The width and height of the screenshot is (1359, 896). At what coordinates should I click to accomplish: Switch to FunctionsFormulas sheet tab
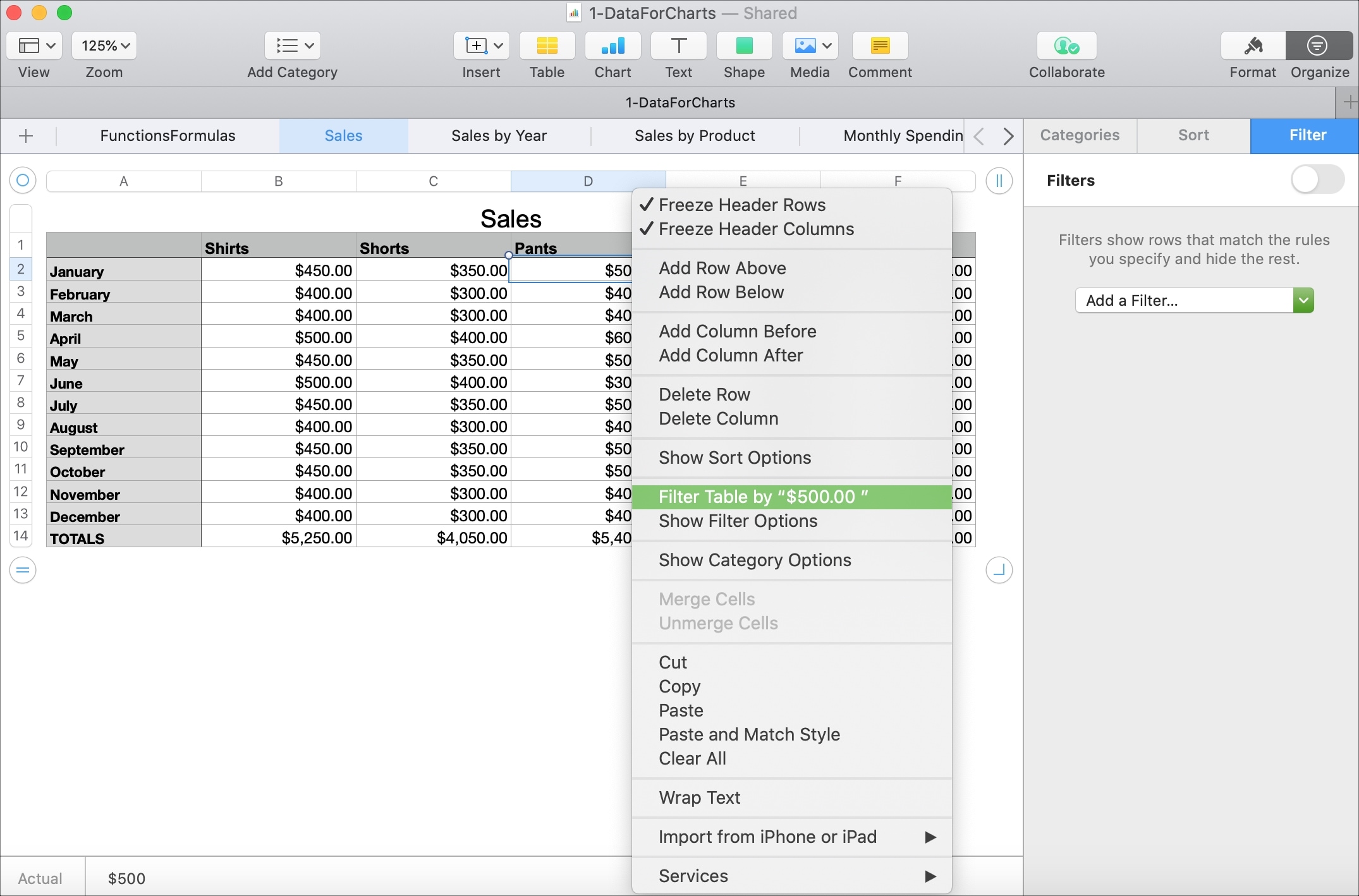click(168, 136)
